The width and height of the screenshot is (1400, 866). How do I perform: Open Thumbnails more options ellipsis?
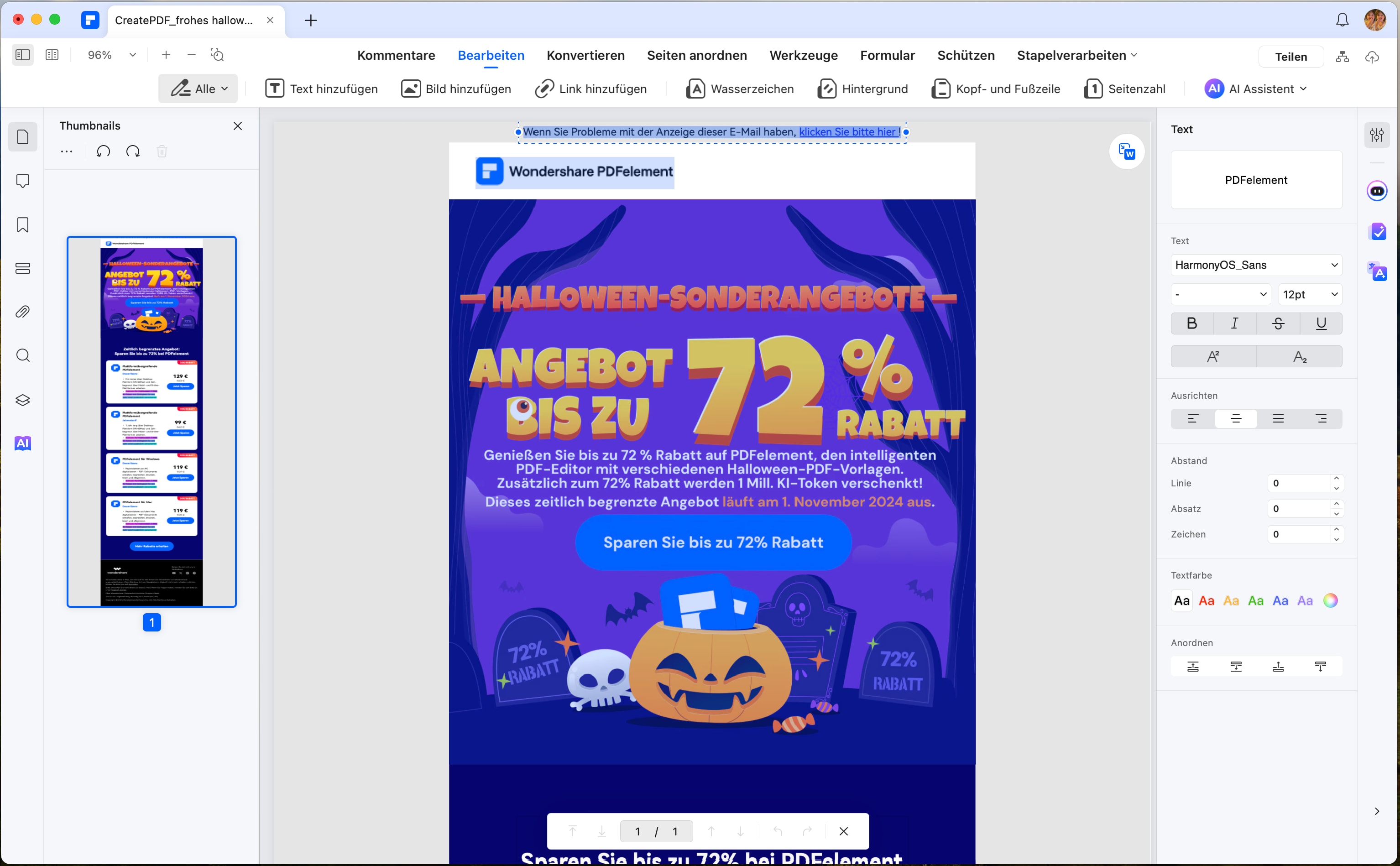tap(67, 151)
